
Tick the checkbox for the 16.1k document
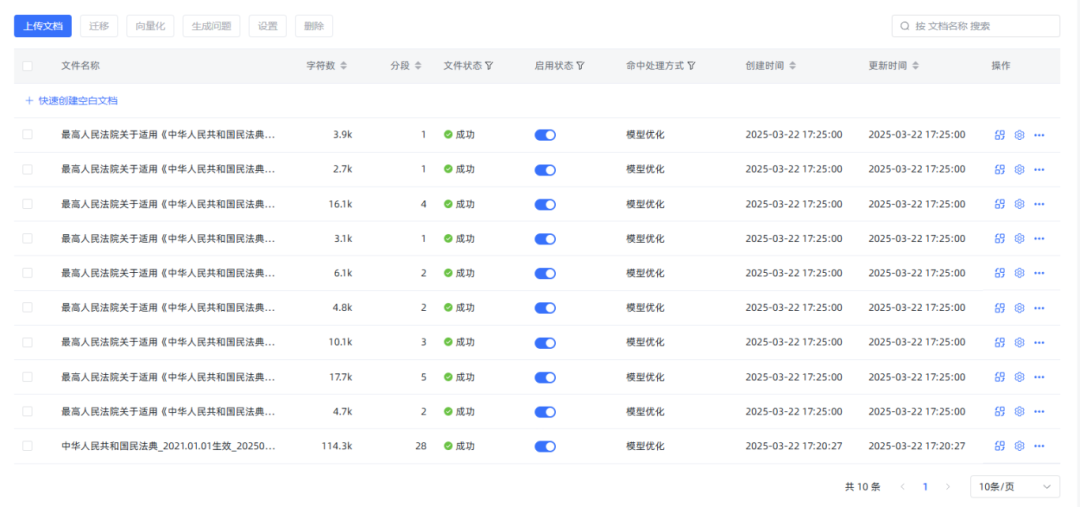[x=28, y=204]
